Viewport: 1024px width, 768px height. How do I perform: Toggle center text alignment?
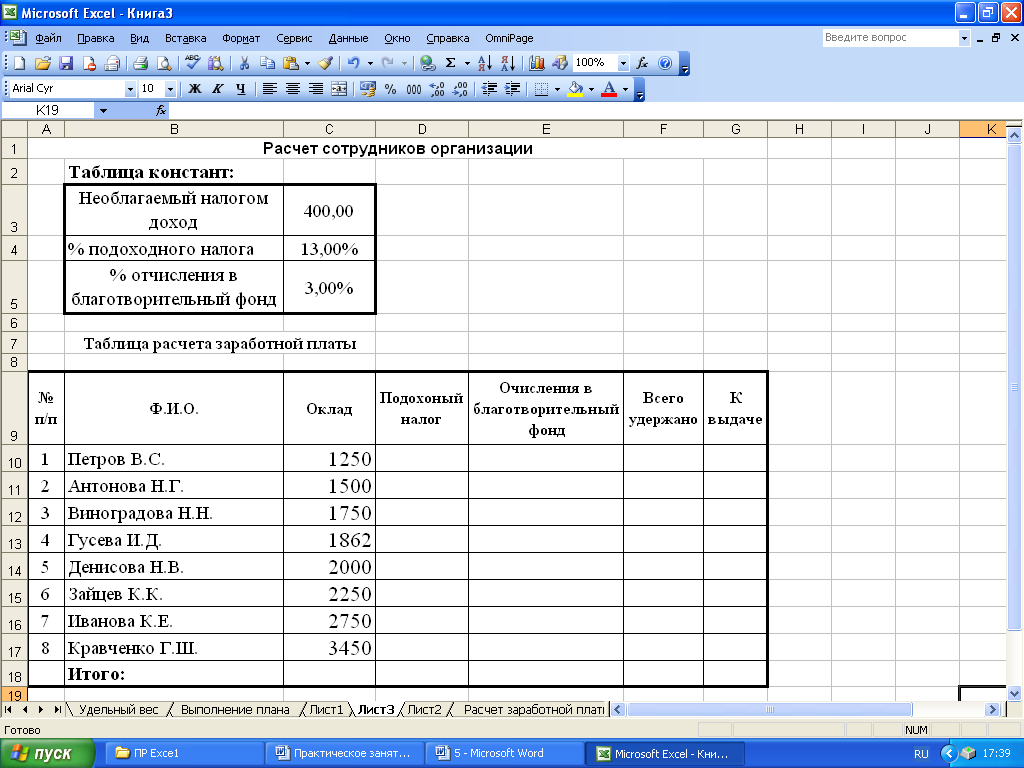pos(293,89)
